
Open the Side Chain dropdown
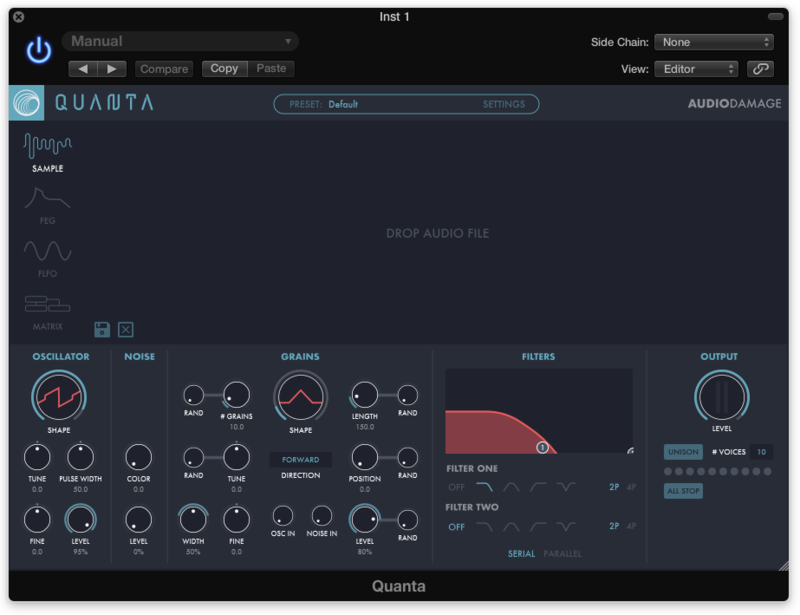[x=713, y=42]
